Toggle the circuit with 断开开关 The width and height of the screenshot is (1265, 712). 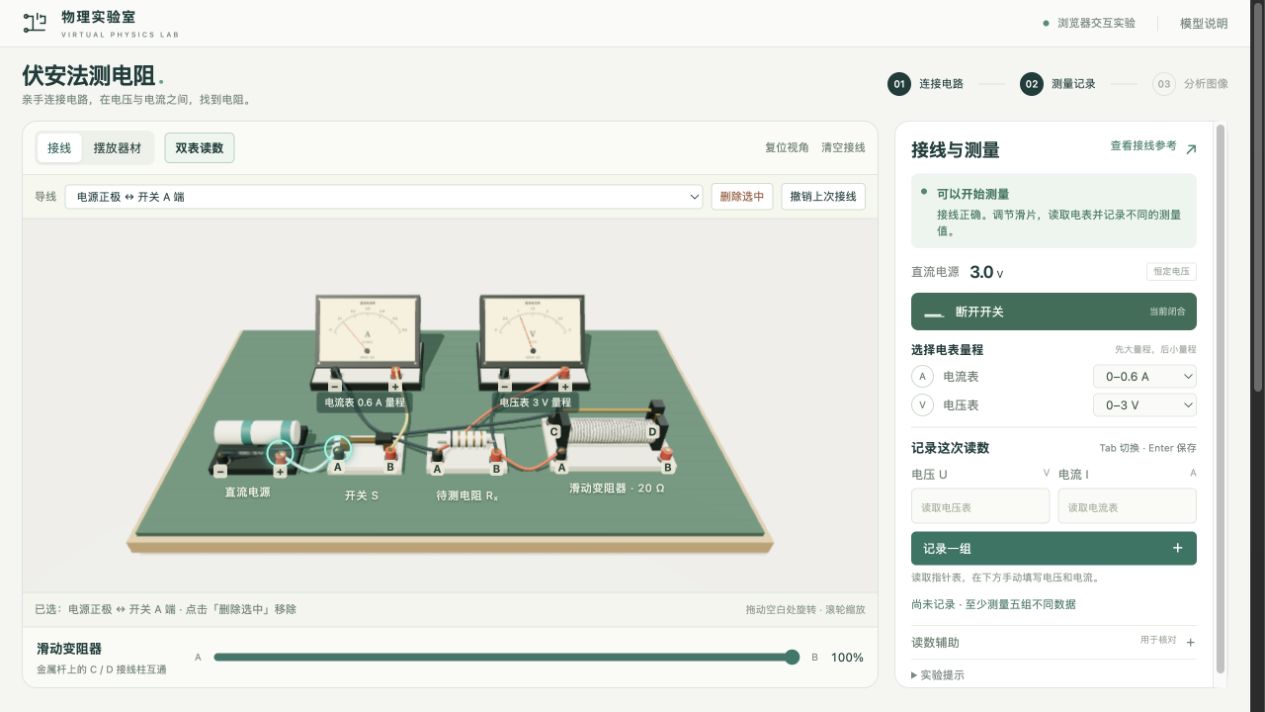click(x=1053, y=311)
